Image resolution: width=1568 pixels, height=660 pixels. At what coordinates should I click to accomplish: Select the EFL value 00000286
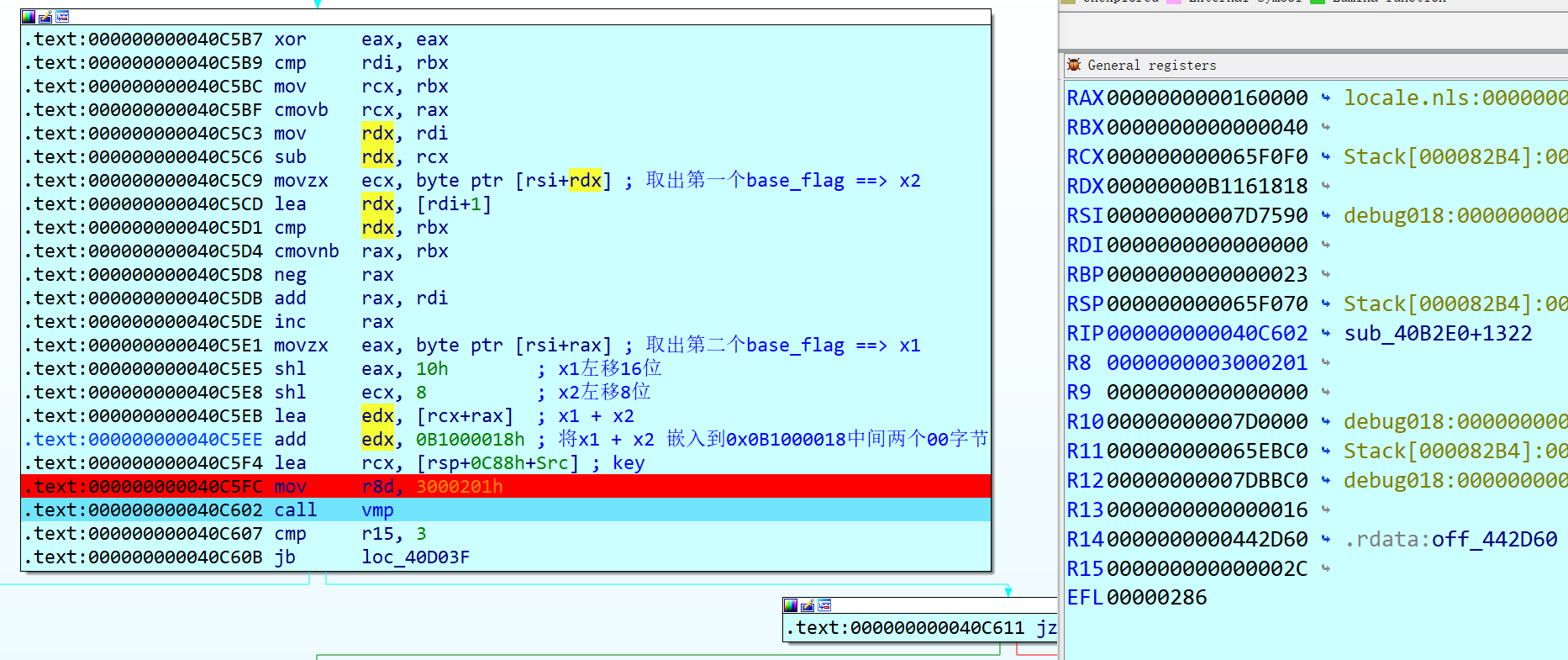coord(1157,597)
